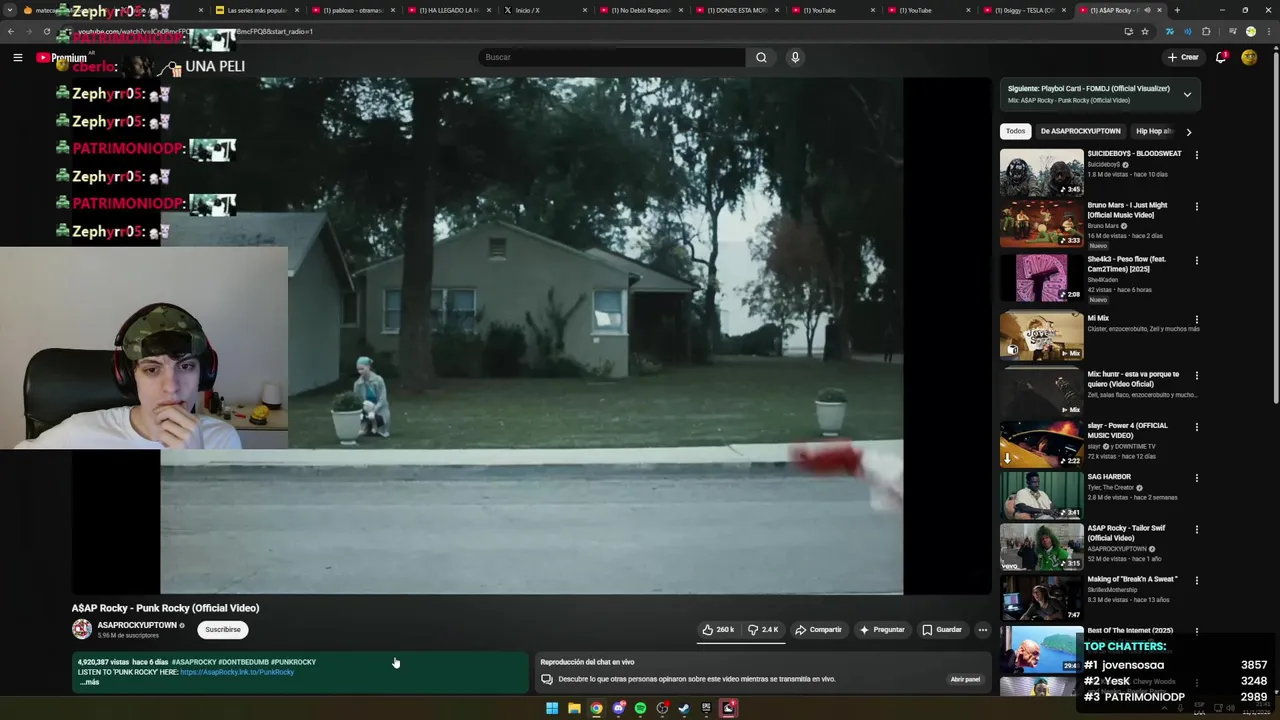Image resolution: width=1280 pixels, height=720 pixels.
Task: Open options for SAG HARBOR
Action: pos(1196,478)
